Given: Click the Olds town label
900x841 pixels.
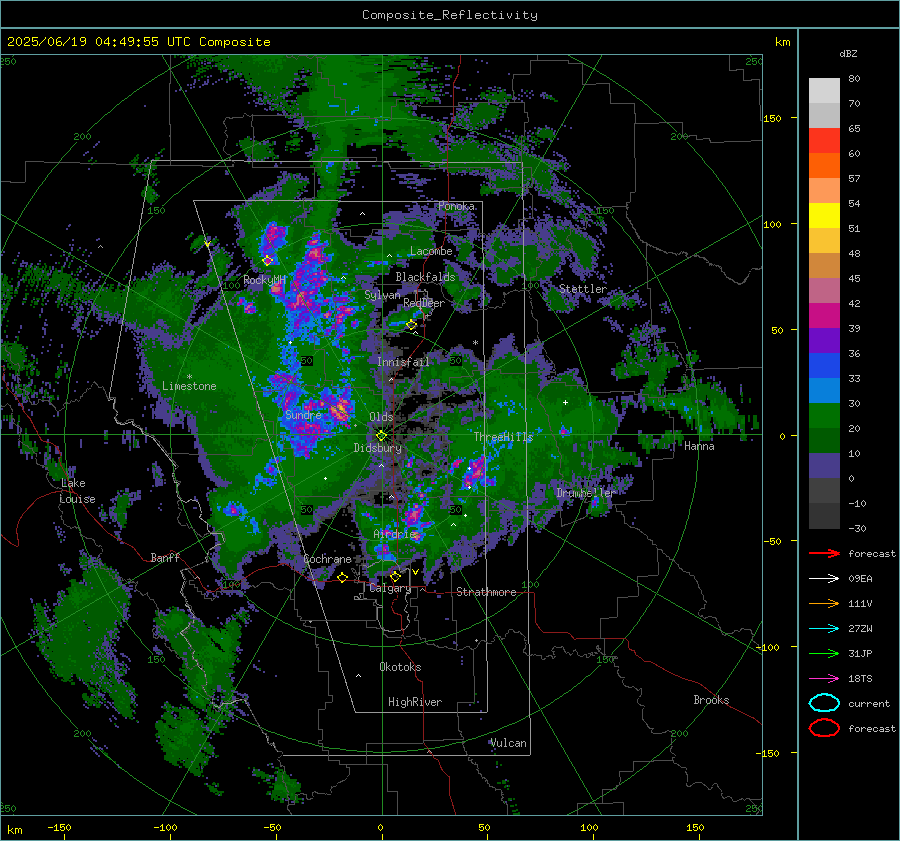Looking at the screenshot, I should (381, 417).
